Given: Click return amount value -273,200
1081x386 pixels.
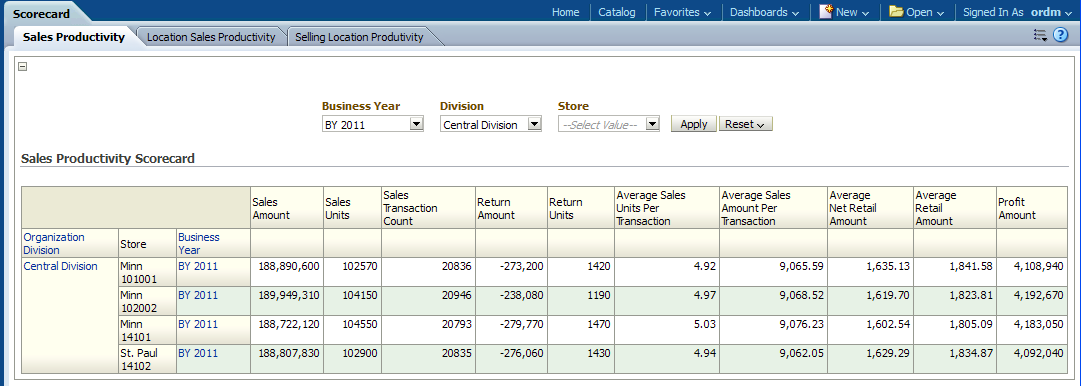Looking at the screenshot, I should click(x=521, y=266).
